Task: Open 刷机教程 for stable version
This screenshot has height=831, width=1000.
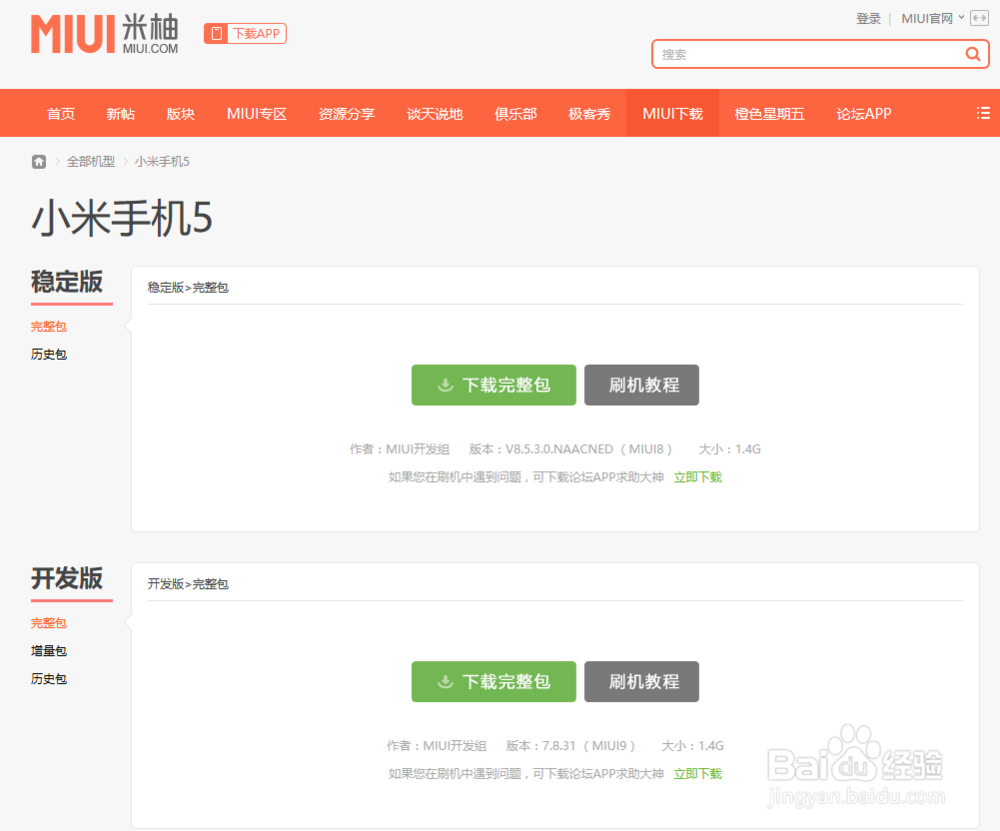Action: point(642,385)
